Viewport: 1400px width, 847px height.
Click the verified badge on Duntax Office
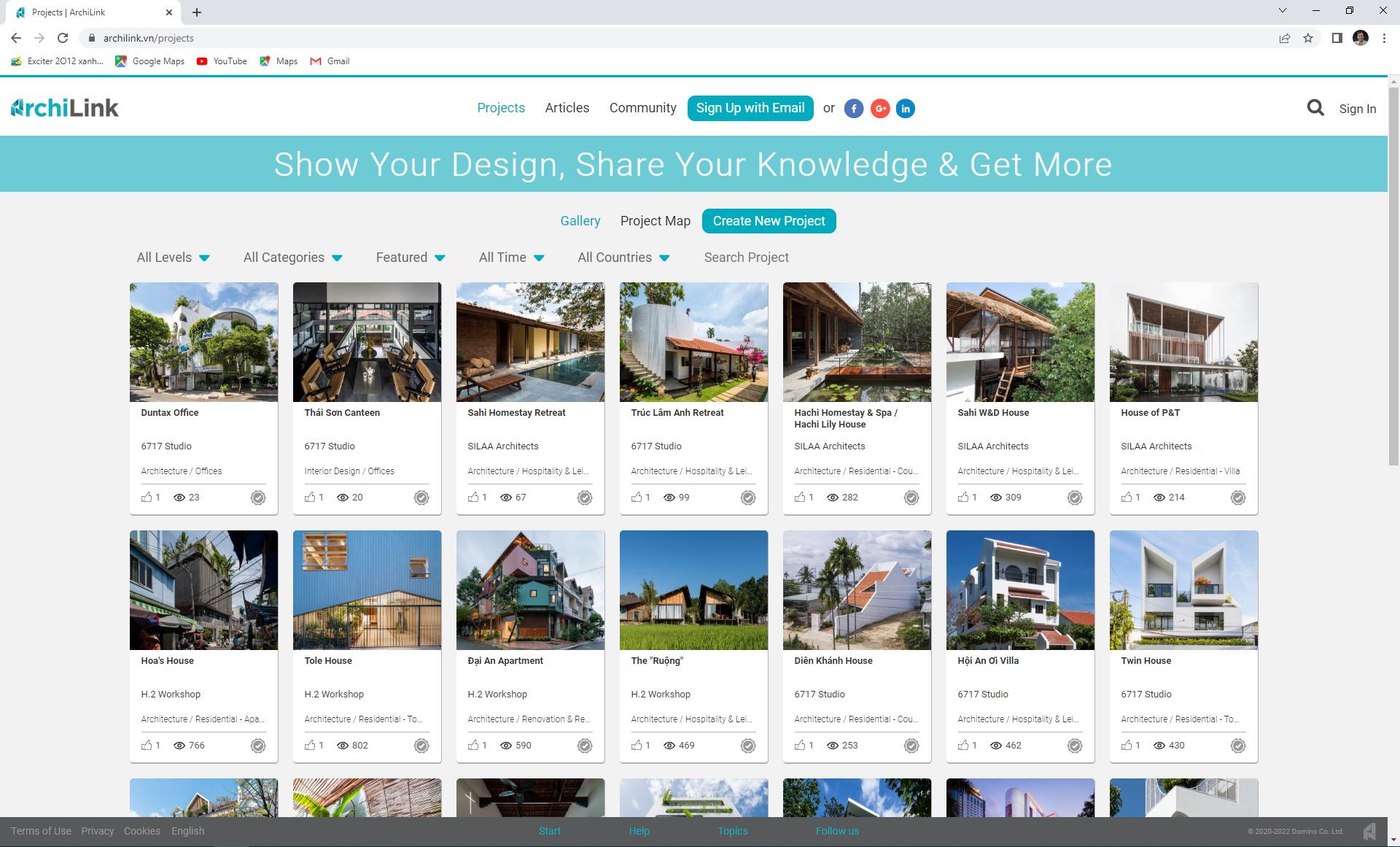pos(258,498)
